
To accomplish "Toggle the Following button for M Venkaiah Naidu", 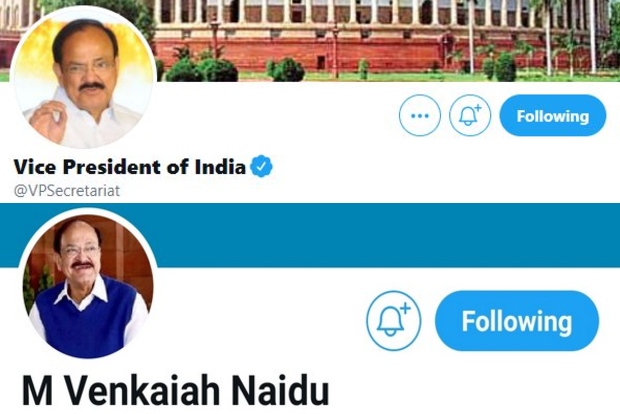I will [517, 321].
